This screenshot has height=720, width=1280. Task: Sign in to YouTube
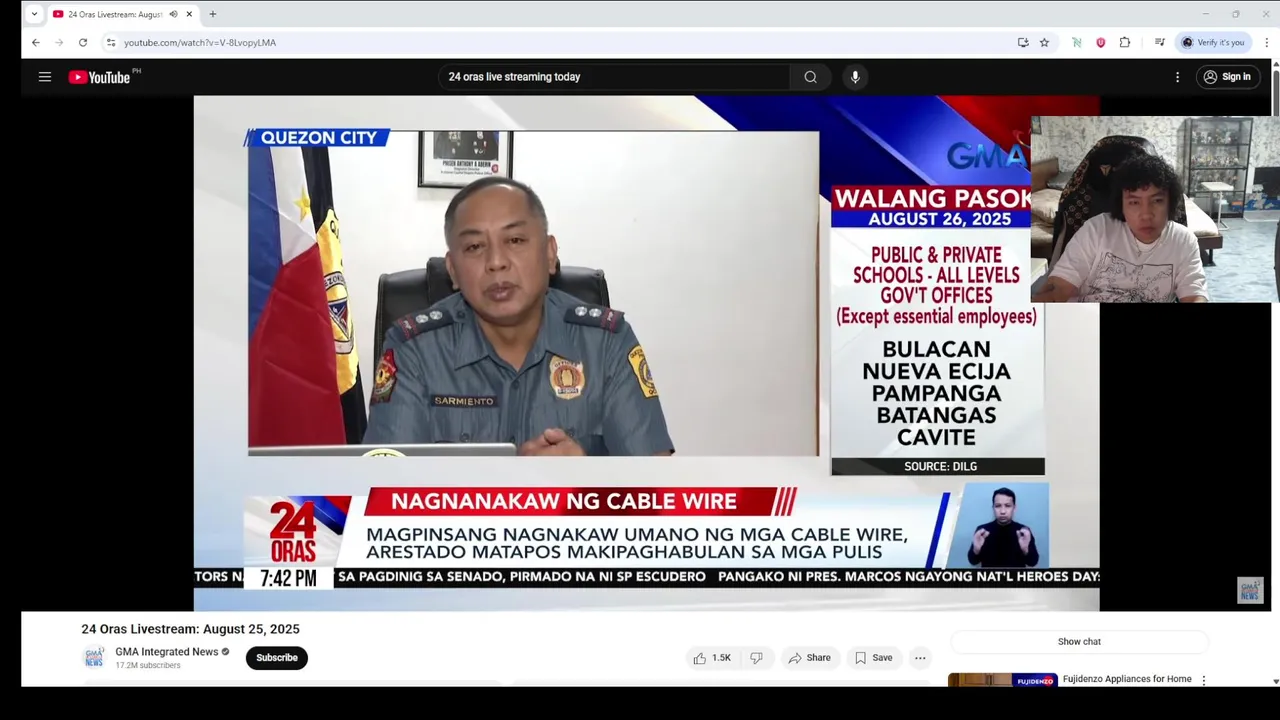pos(1227,77)
